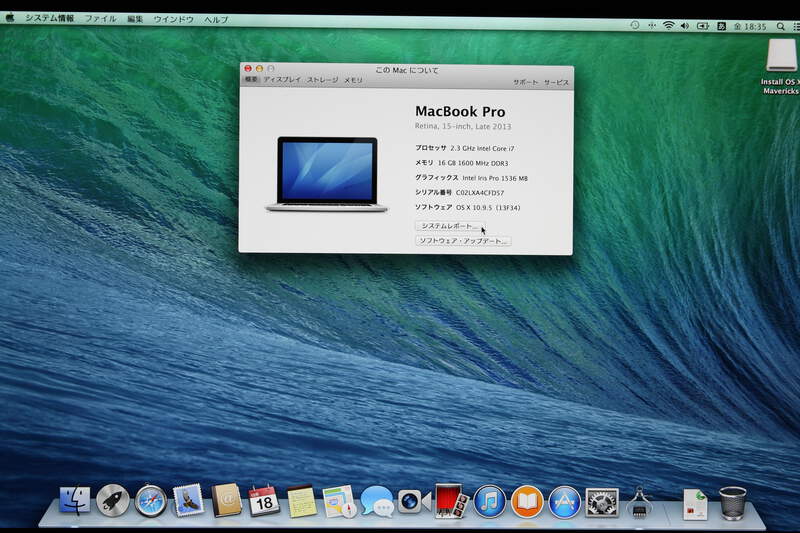
Task: Open iTunes in the Dock
Action: click(489, 500)
